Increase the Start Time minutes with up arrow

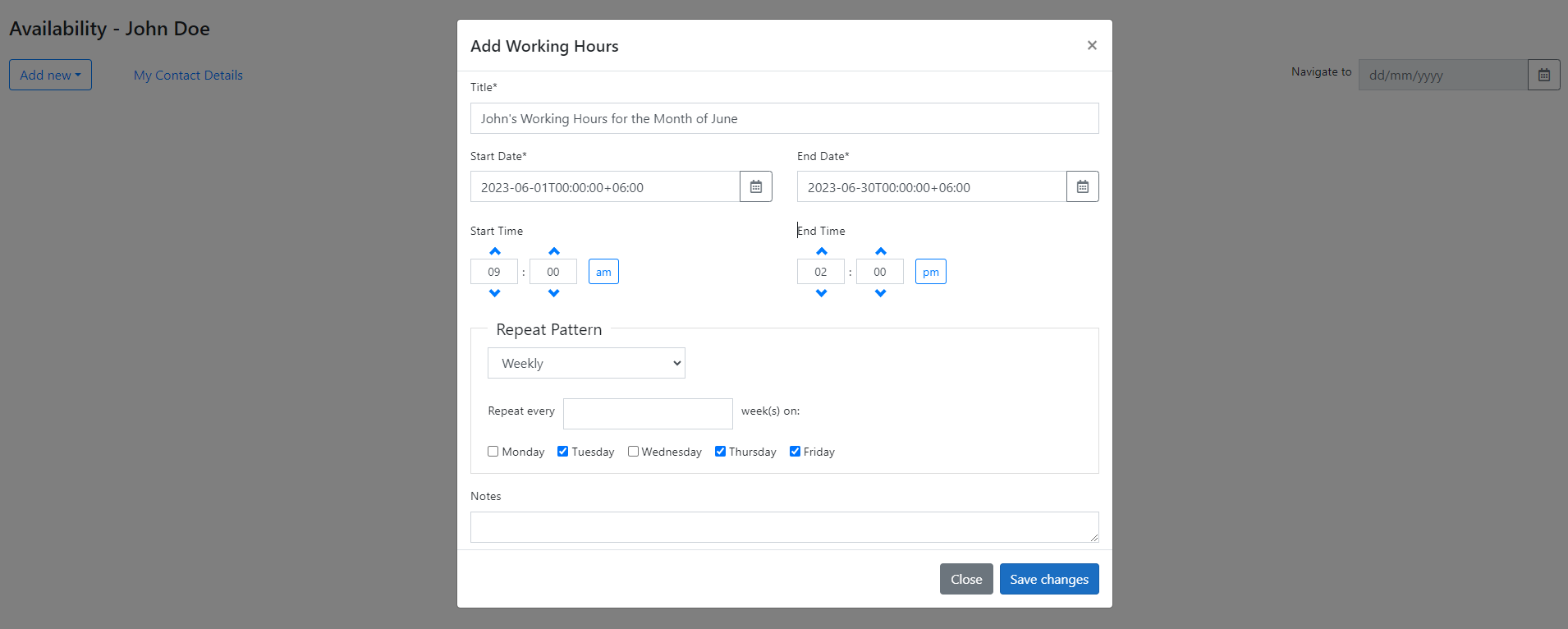[553, 251]
